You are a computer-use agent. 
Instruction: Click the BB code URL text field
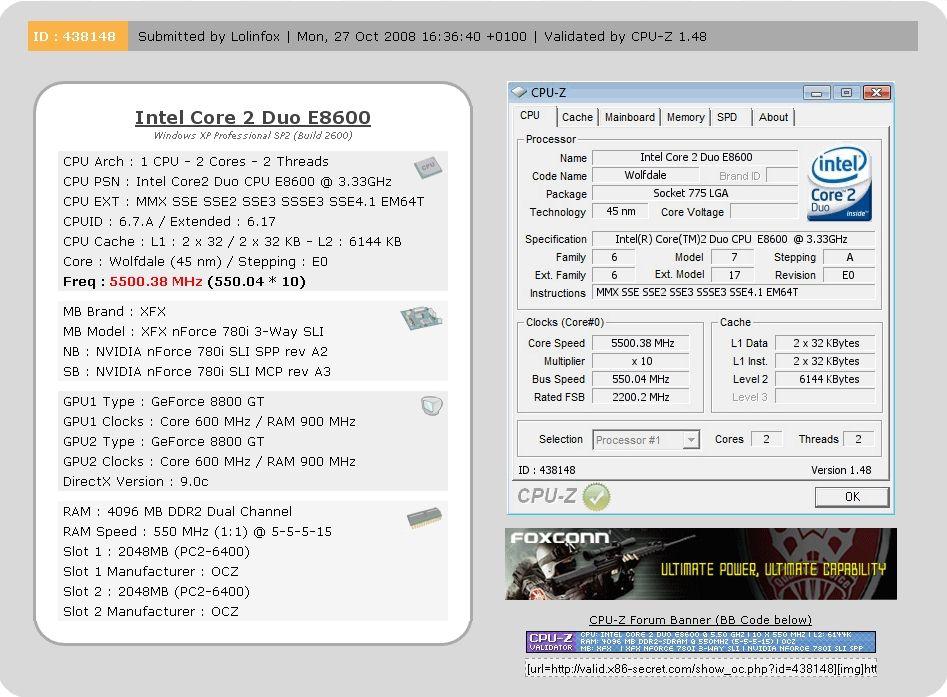701,669
